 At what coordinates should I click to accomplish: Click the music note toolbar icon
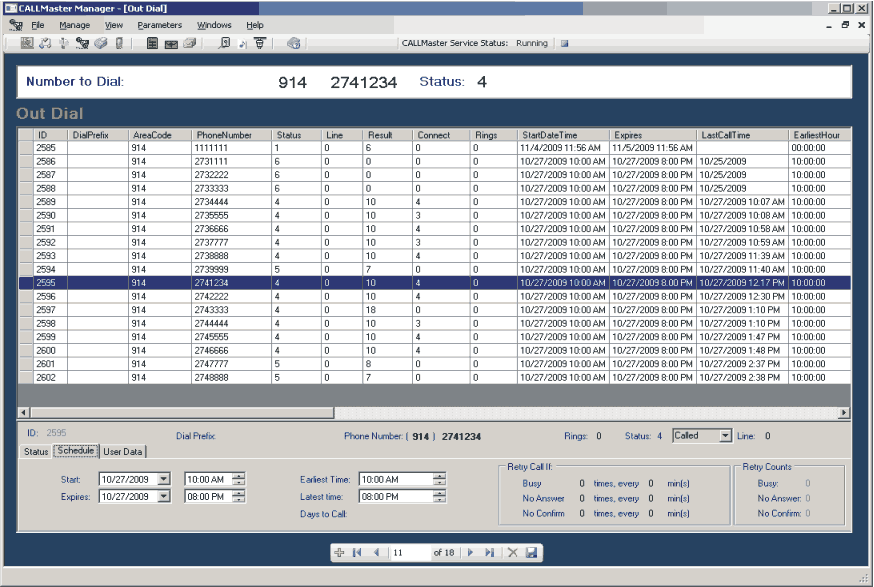point(242,43)
